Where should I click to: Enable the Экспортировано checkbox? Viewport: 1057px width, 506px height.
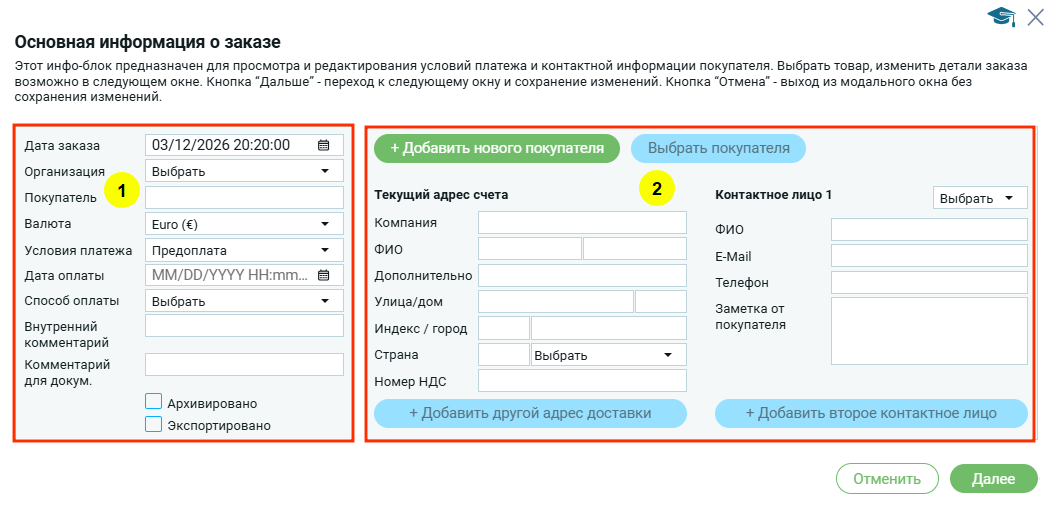pyautogui.click(x=154, y=424)
